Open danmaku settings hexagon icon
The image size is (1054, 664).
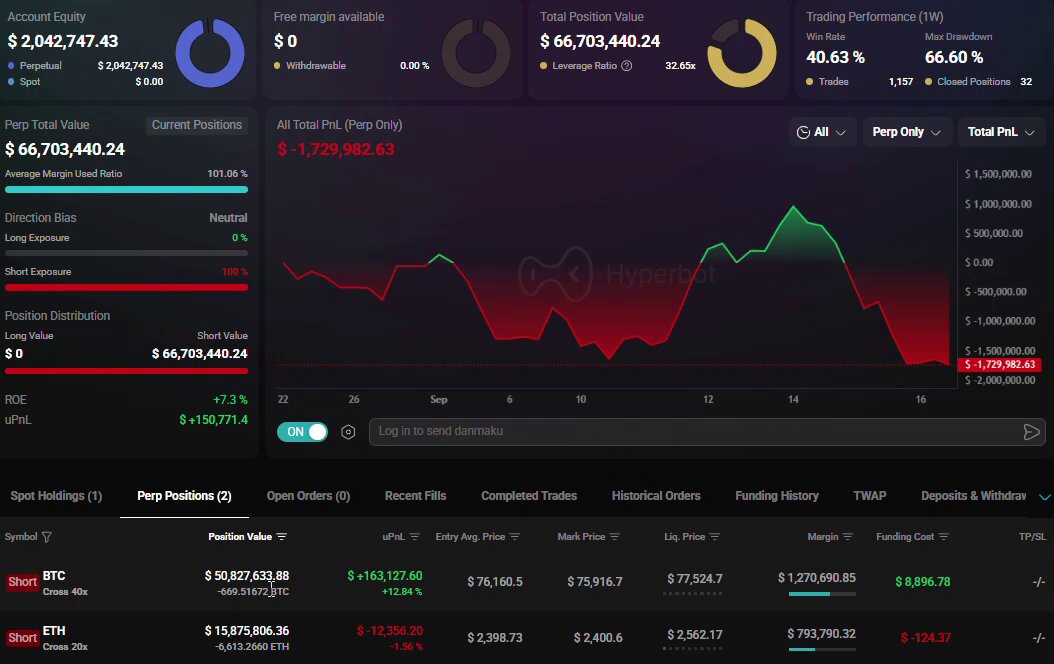[348, 432]
